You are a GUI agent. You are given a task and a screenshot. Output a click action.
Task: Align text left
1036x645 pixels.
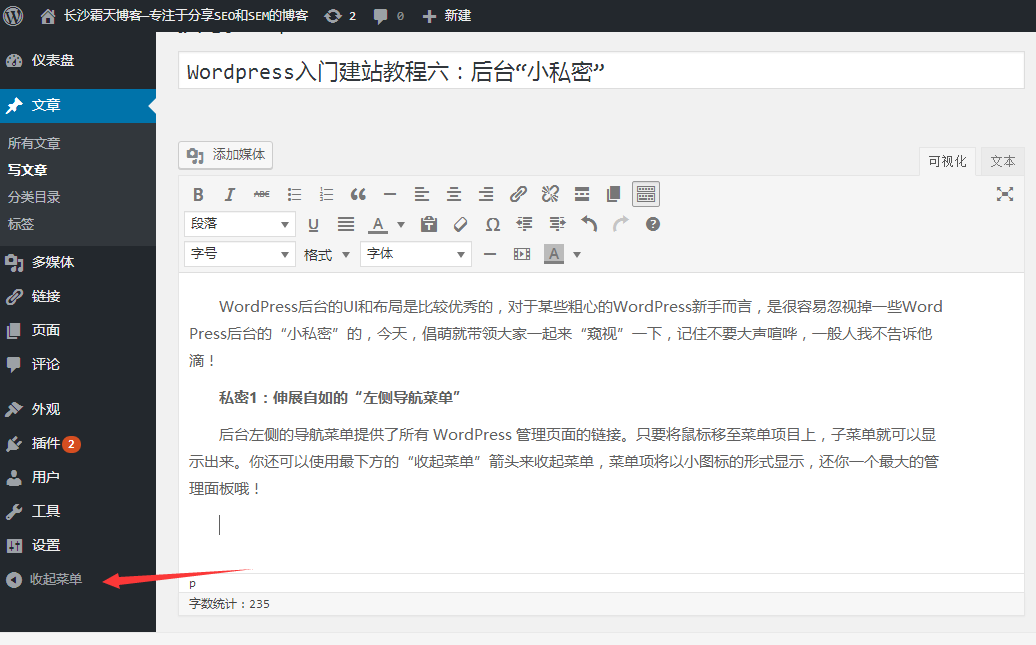422,194
